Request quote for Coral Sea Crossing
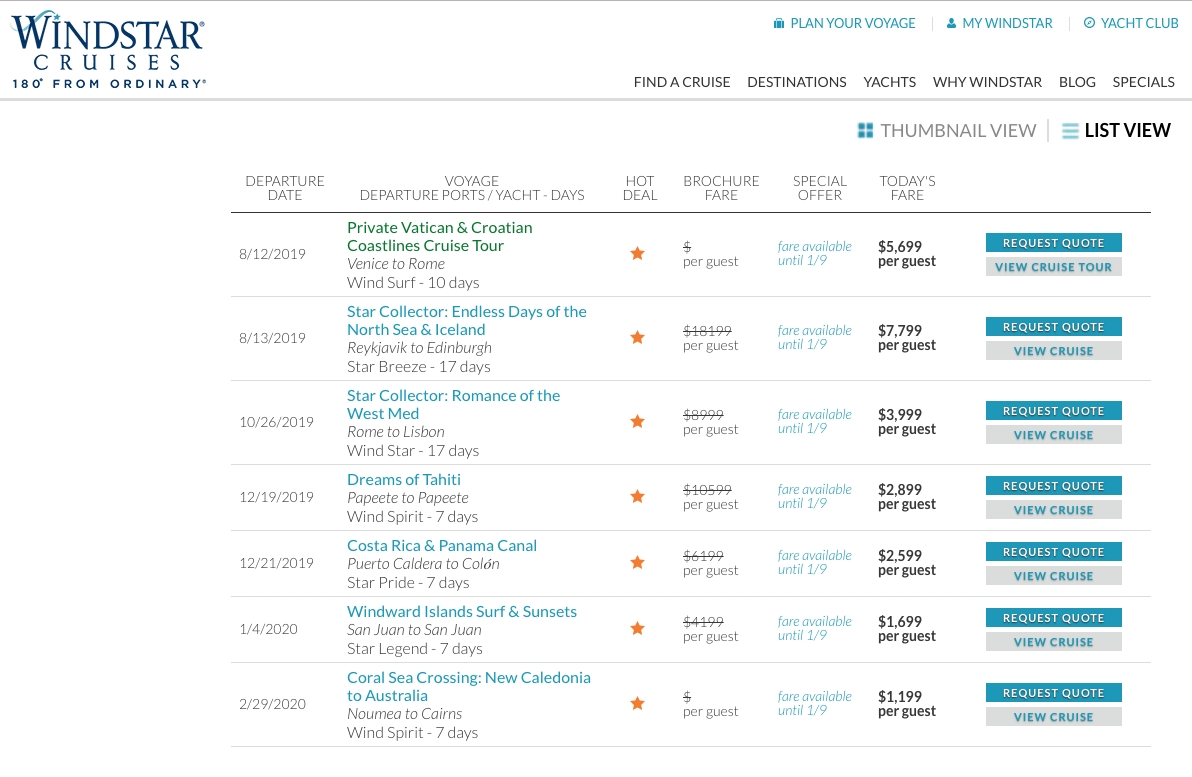This screenshot has width=1192, height=777. click(x=1054, y=693)
